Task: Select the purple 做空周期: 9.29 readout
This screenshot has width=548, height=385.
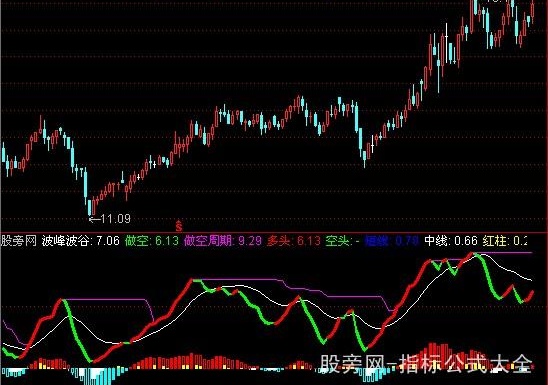Action: pyautogui.click(x=223, y=241)
